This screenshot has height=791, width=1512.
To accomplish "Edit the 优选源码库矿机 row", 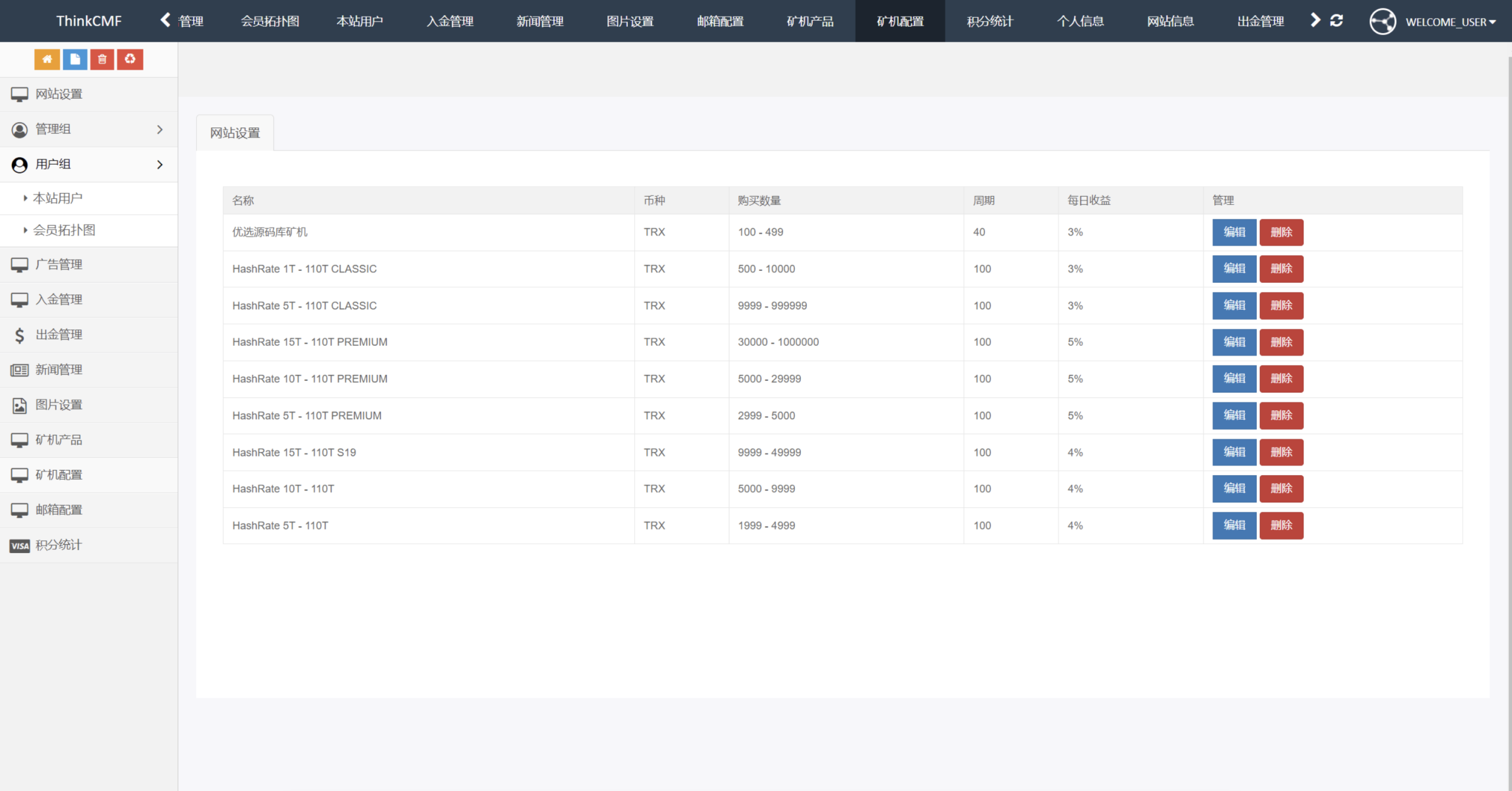I will point(1234,232).
